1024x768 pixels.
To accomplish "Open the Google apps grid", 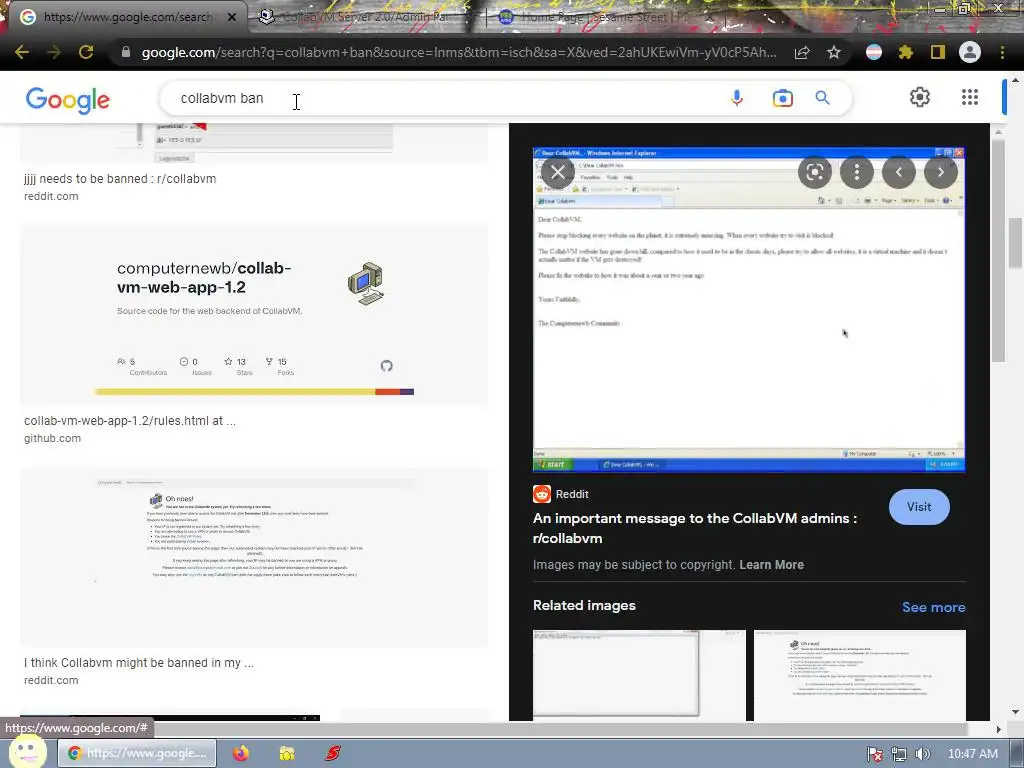I will (x=970, y=97).
